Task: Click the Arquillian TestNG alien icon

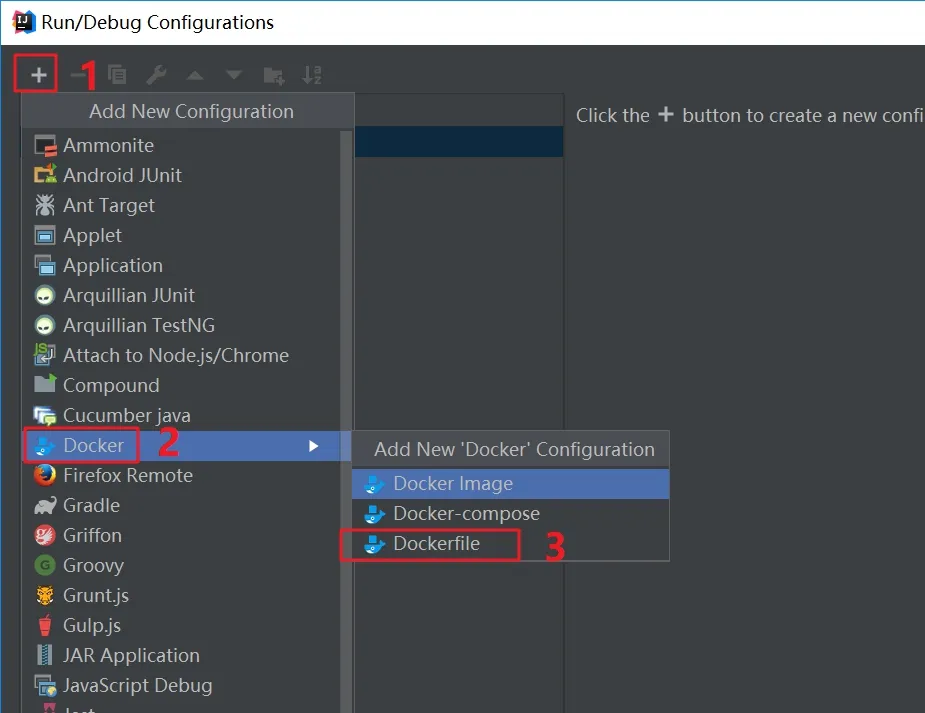Action: click(45, 326)
